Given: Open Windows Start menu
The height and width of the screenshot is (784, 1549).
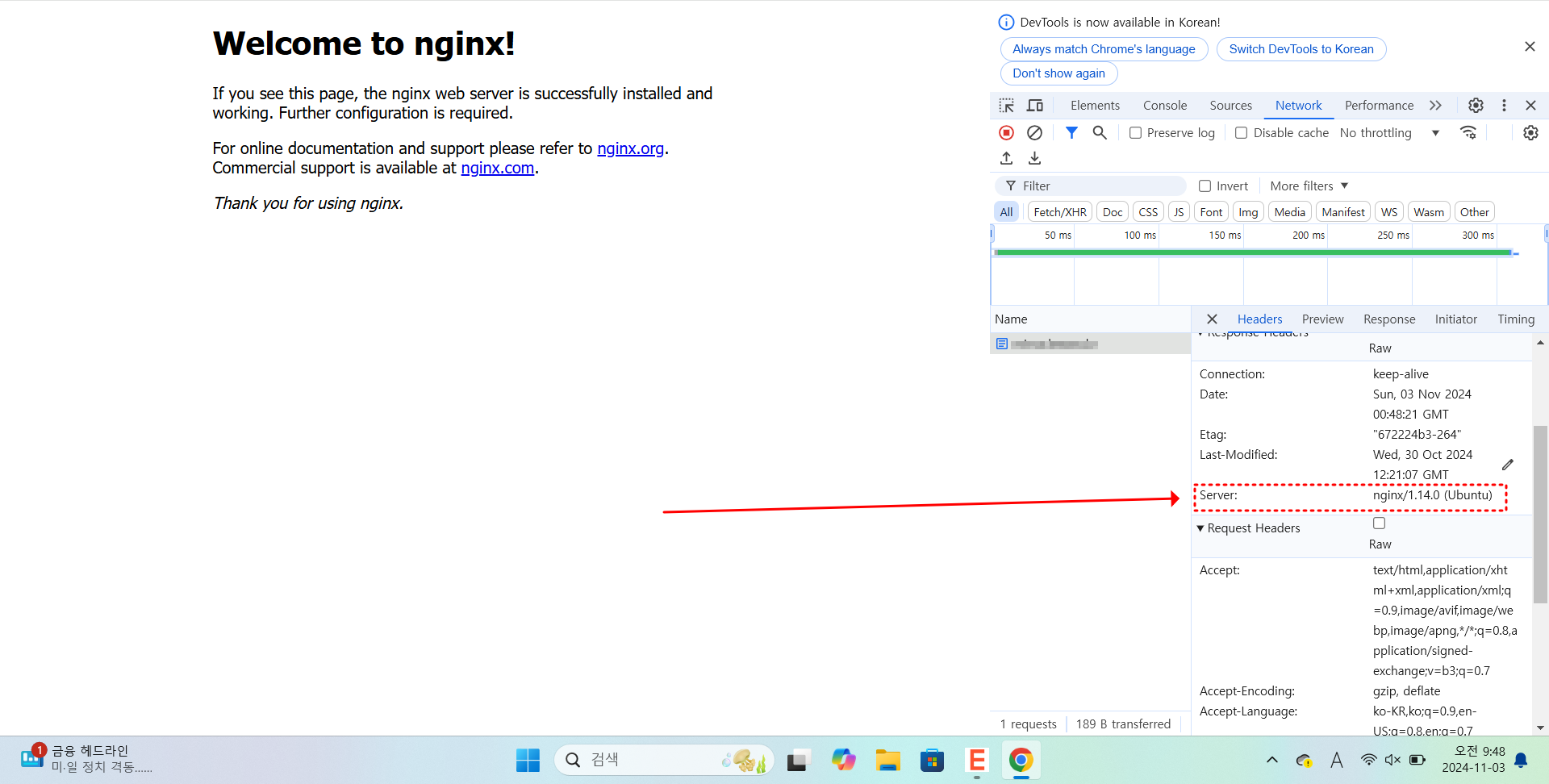Looking at the screenshot, I should tap(528, 760).
